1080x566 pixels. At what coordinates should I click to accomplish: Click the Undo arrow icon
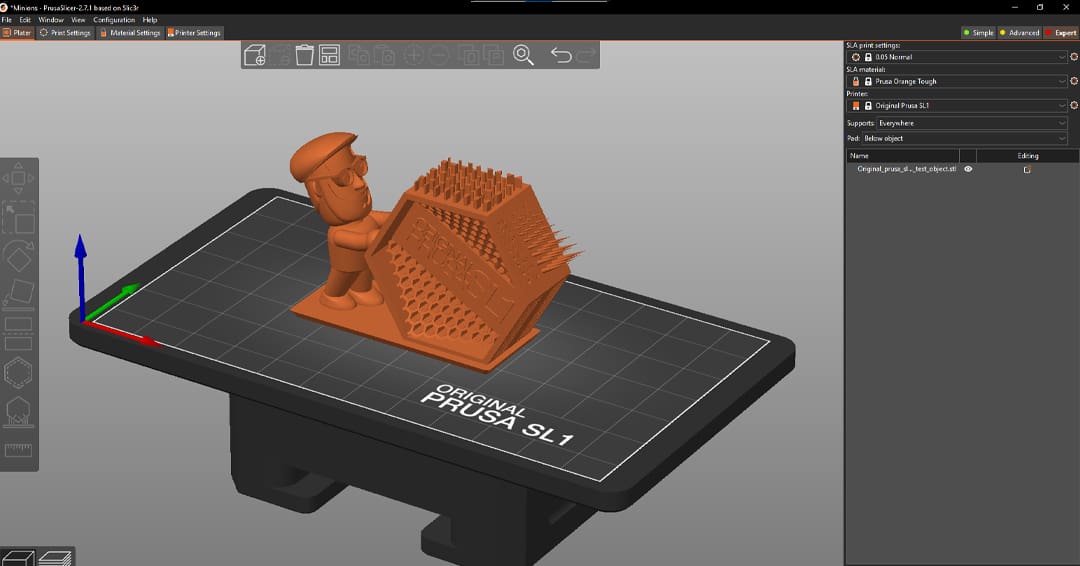click(561, 55)
